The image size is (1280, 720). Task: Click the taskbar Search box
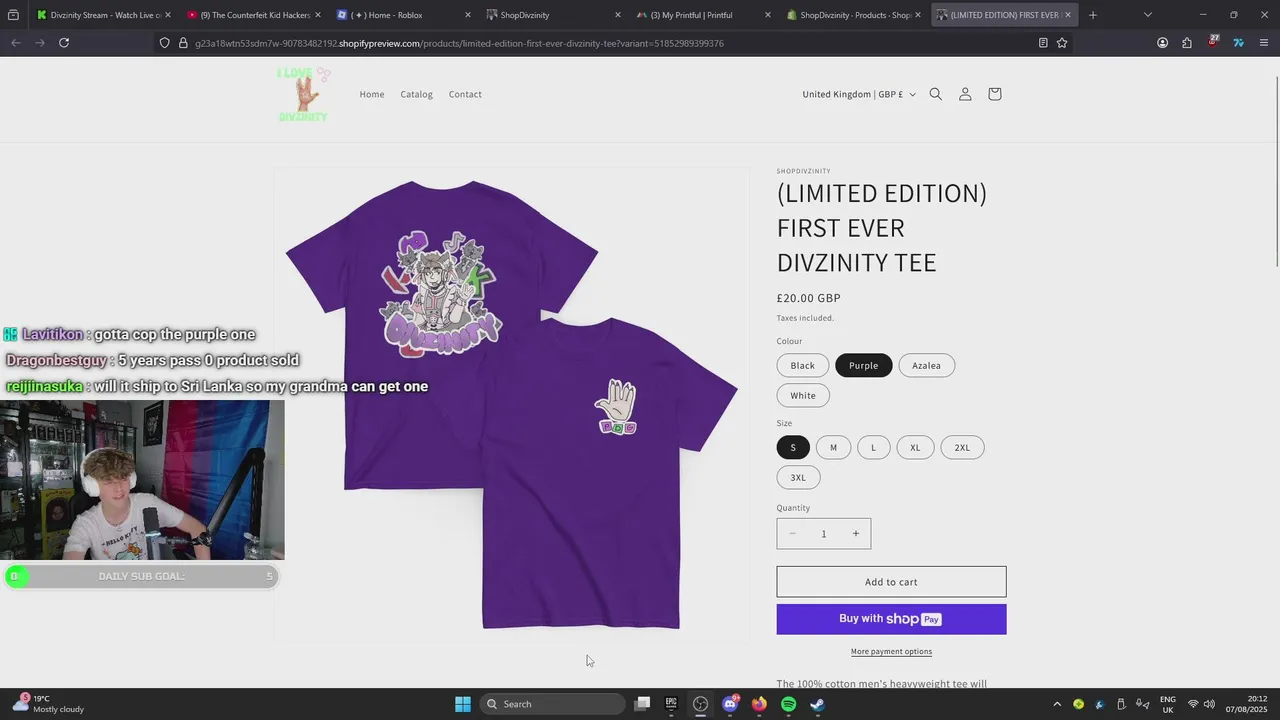pos(552,704)
